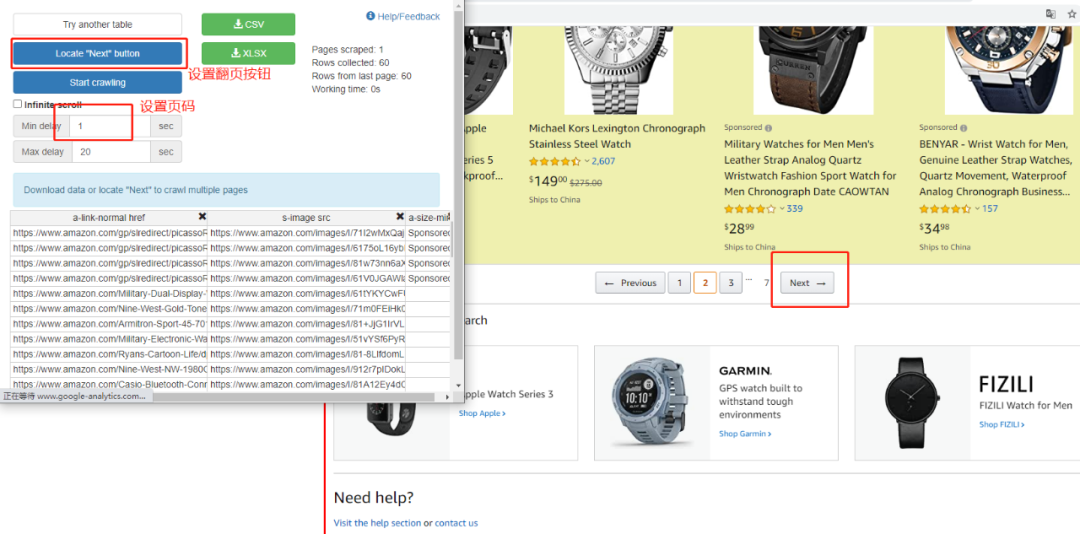Open the 157 reviews link
Viewport: 1080px width, 534px height.
990,209
